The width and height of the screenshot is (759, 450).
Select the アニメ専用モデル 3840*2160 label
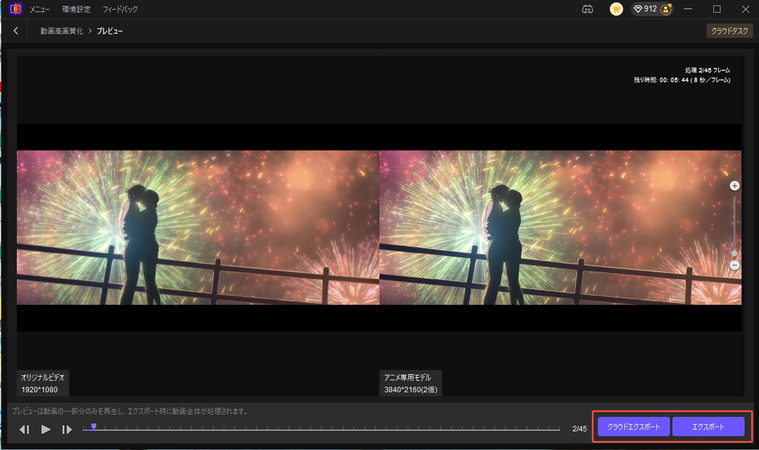click(x=410, y=383)
